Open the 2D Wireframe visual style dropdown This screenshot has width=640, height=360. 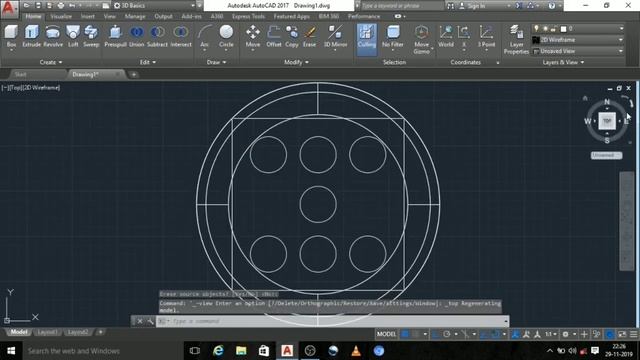click(x=578, y=40)
